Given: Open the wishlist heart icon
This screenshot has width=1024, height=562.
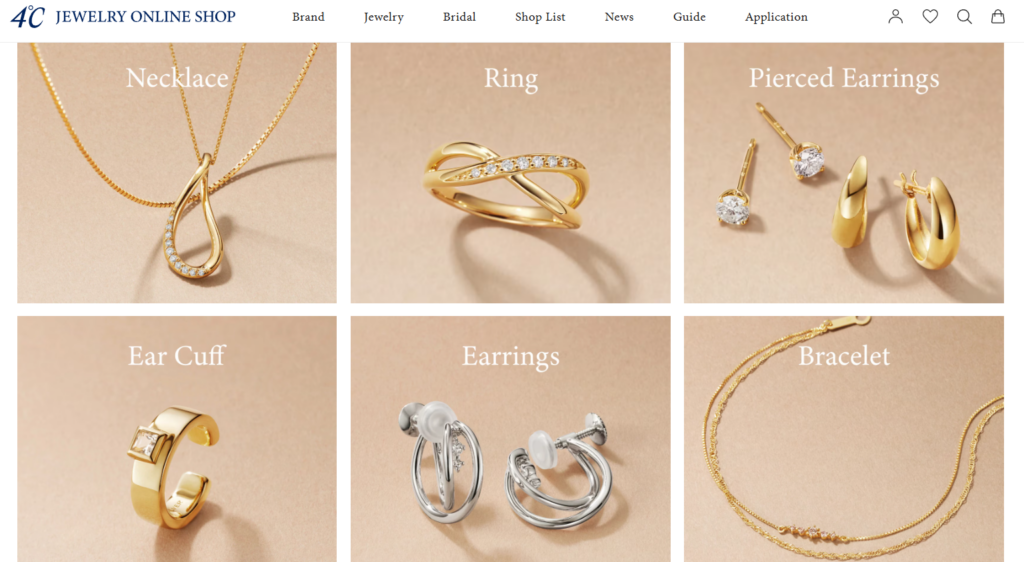Looking at the screenshot, I should click(x=930, y=16).
